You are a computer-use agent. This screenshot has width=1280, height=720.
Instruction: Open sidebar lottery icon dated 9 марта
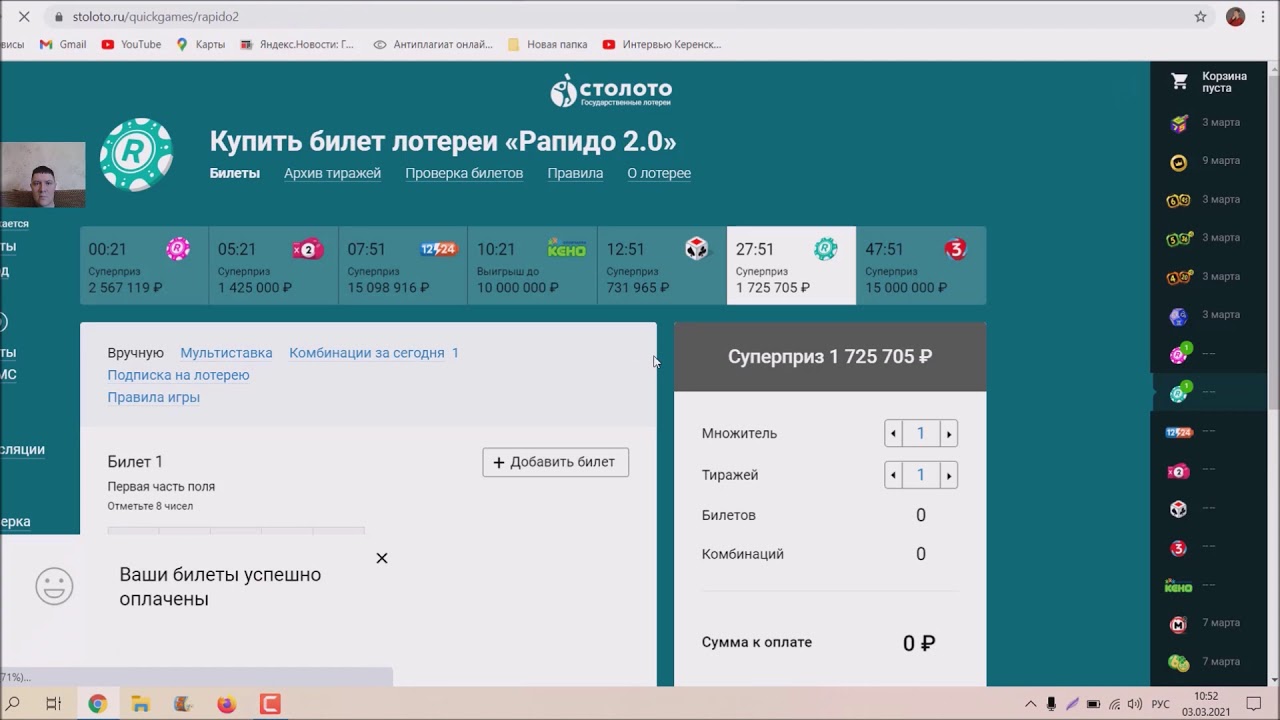point(1179,161)
